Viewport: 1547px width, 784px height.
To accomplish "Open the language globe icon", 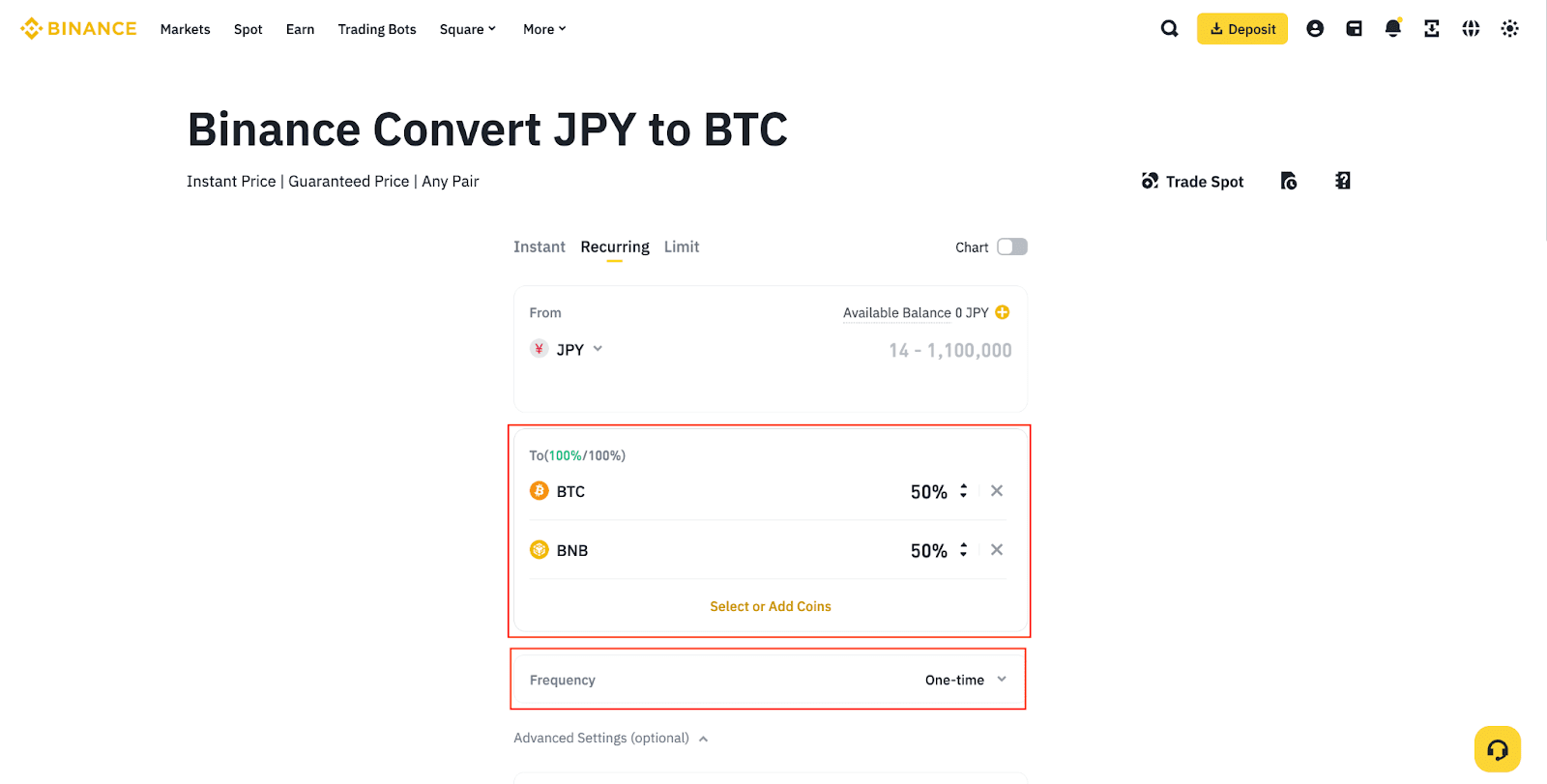I will coord(1471,29).
